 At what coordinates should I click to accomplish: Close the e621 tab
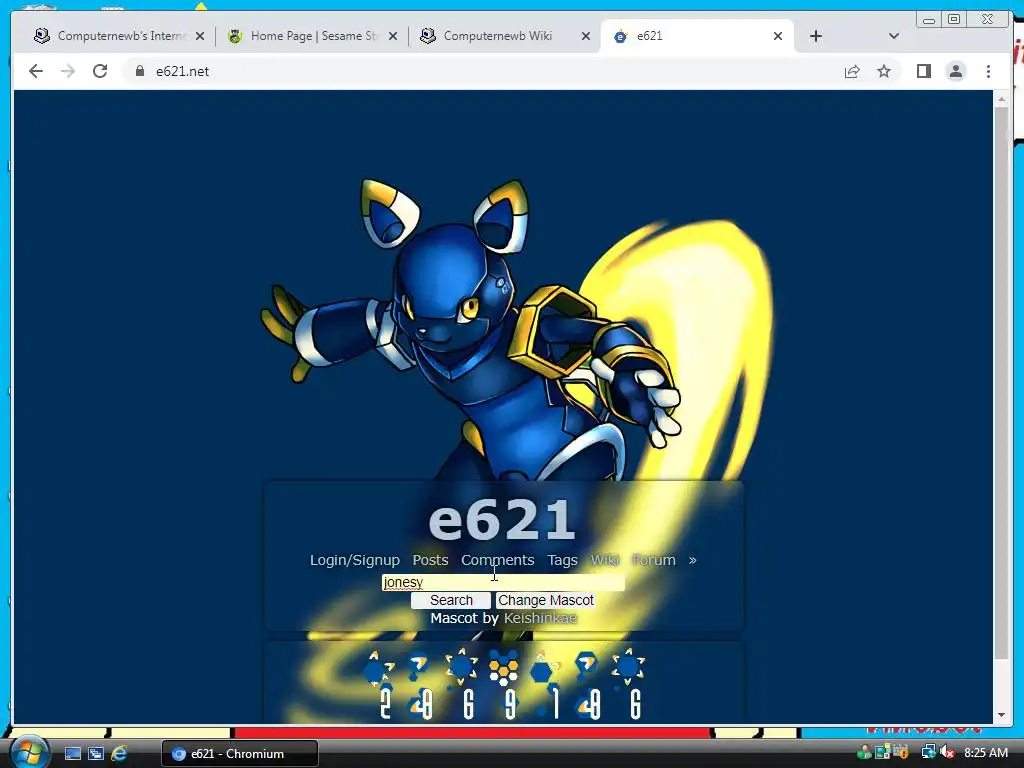[778, 36]
